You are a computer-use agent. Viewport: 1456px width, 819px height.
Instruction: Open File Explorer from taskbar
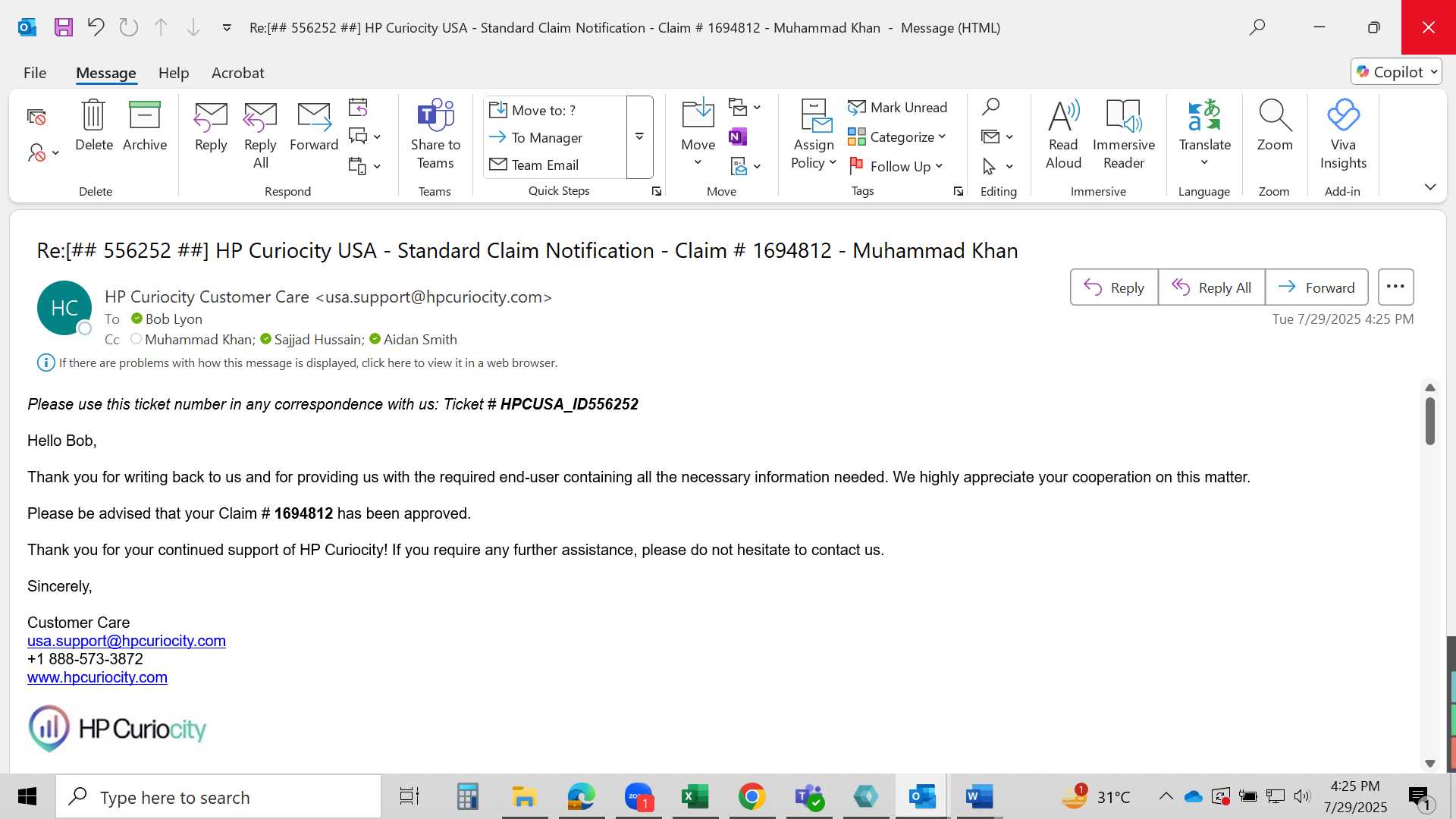coord(524,796)
